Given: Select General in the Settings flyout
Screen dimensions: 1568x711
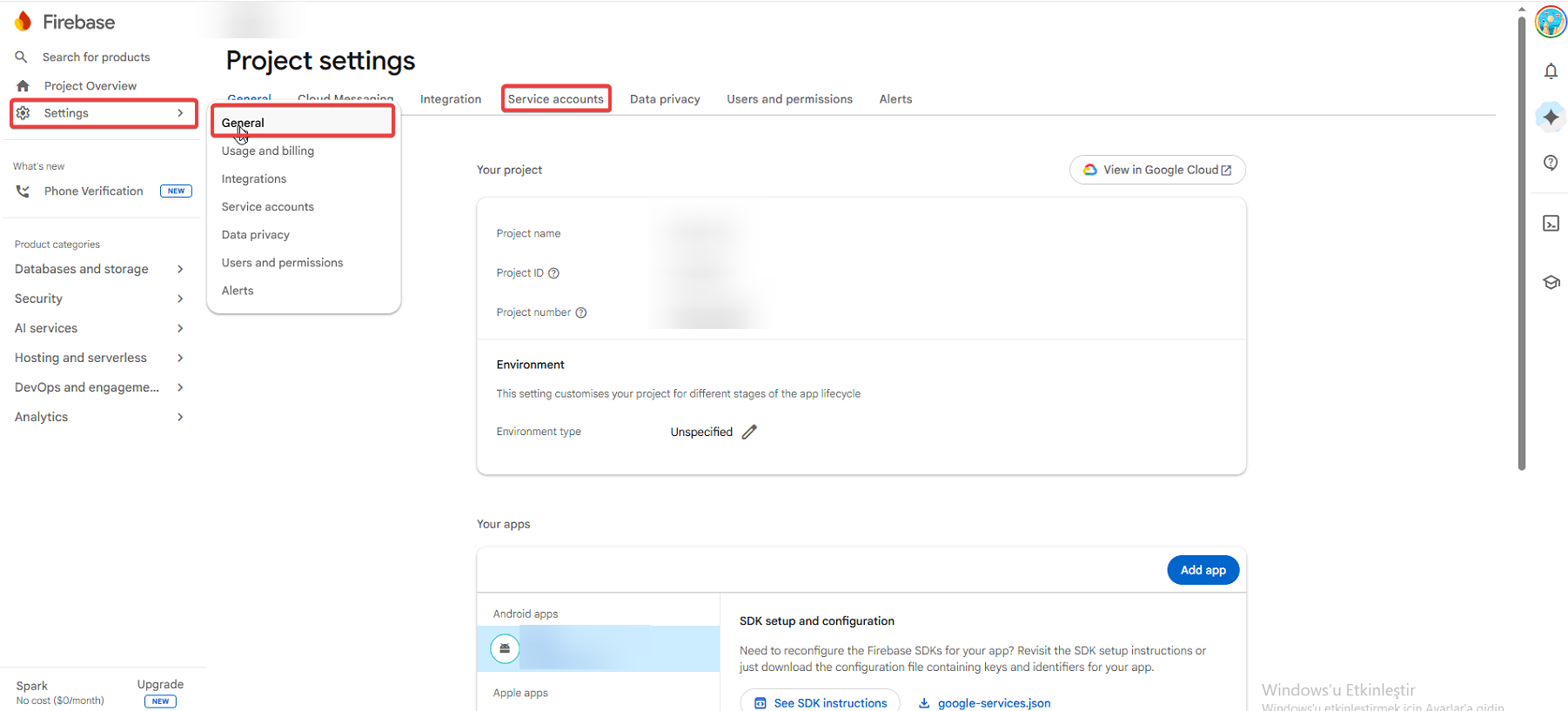Looking at the screenshot, I should (303, 123).
